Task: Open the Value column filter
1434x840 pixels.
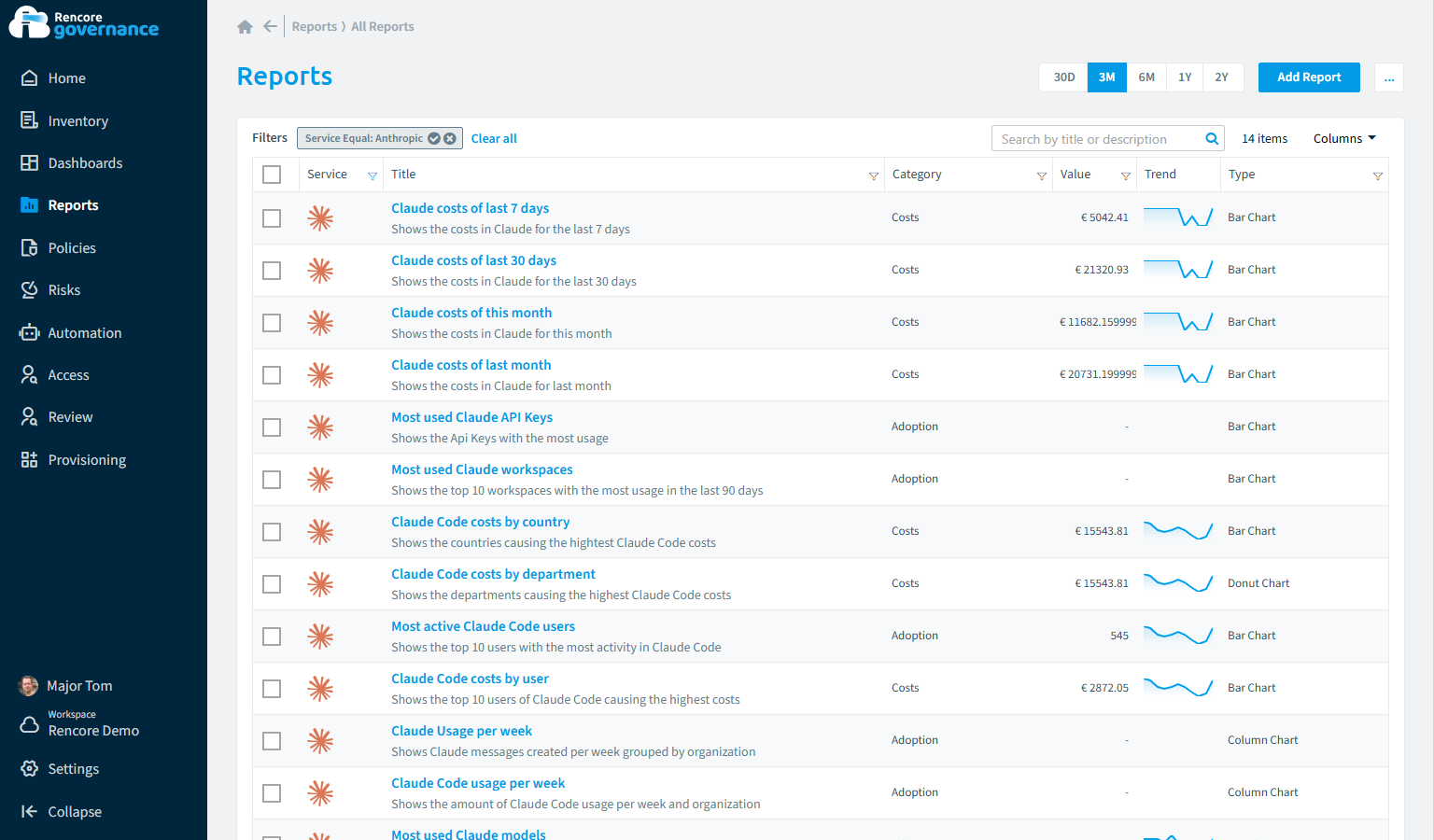Action: pos(1126,175)
